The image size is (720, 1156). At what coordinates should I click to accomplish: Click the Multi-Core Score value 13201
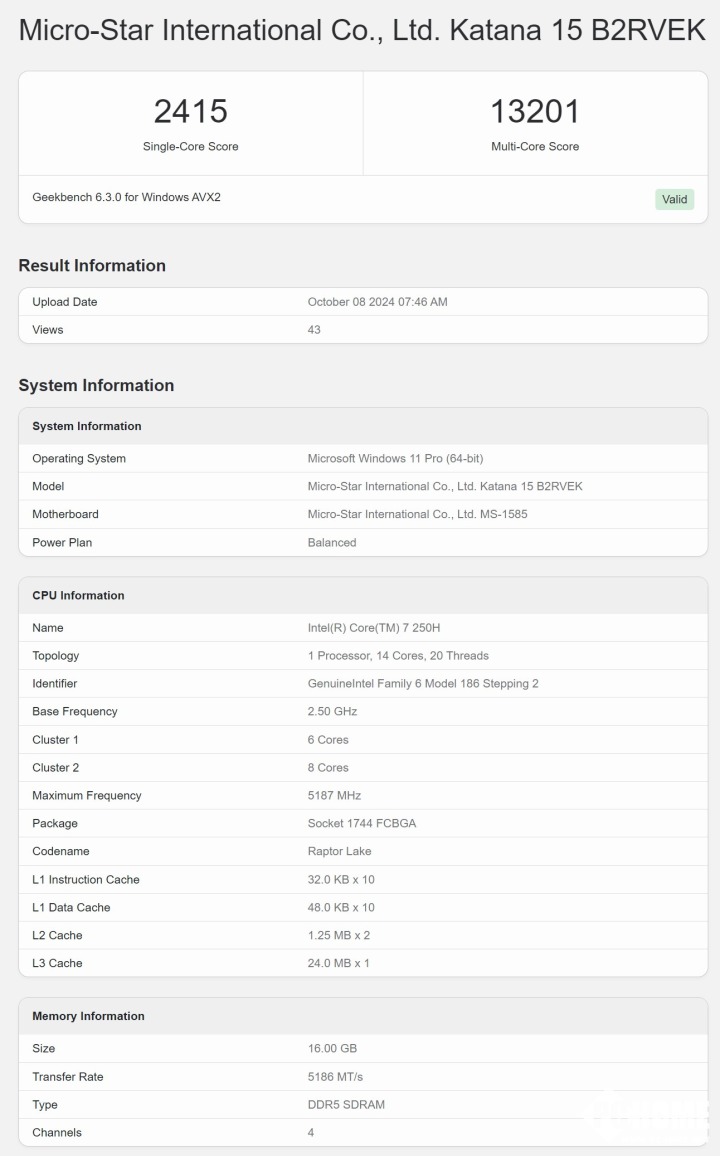535,111
